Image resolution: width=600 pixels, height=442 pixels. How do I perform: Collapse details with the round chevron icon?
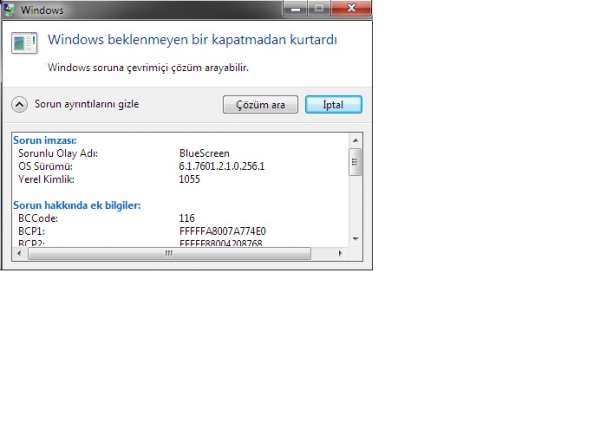tap(20, 104)
